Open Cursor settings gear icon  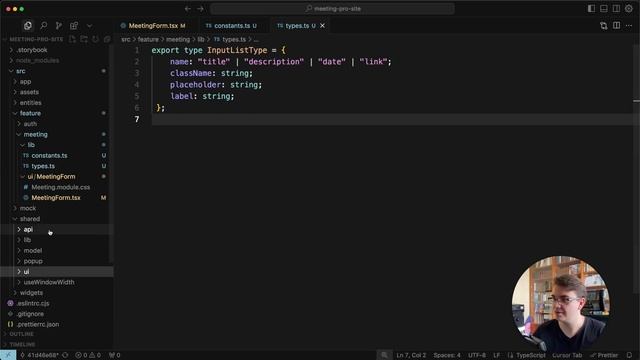click(629, 9)
